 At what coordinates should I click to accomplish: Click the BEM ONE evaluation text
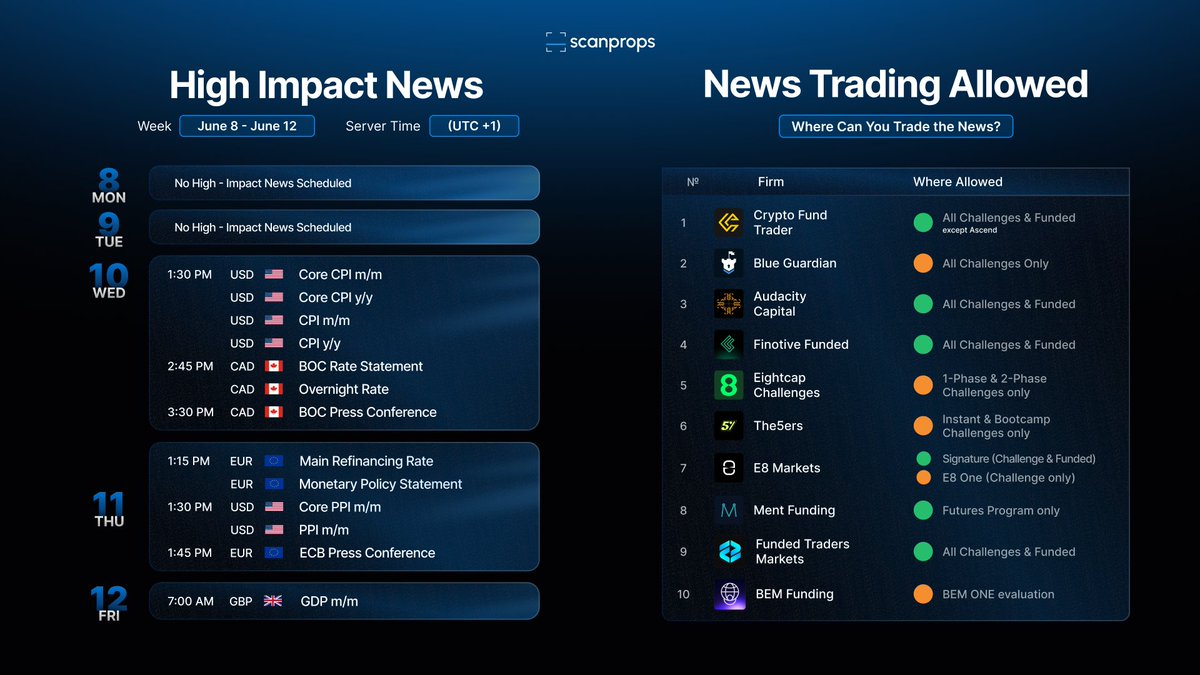coord(998,594)
